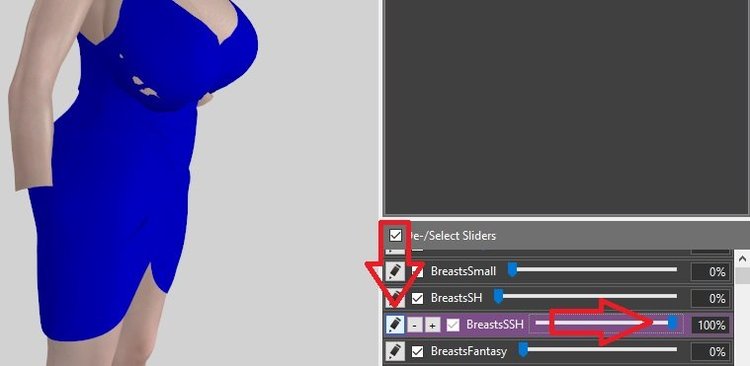Toggle the De-/Select Sliders checkbox

396,235
